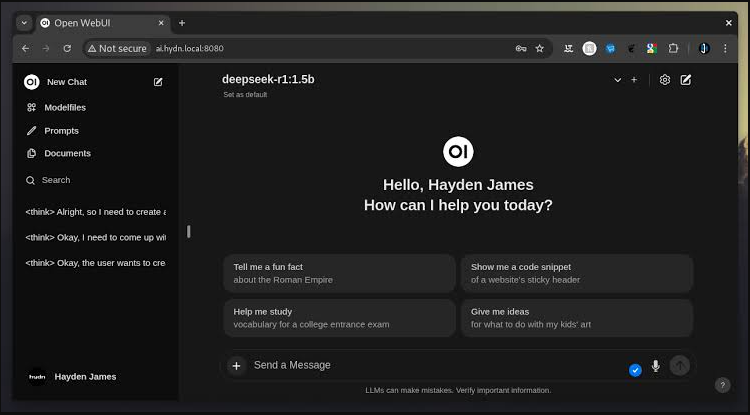The image size is (750, 415).
Task: Click the Not secure site info chip
Action: point(117,48)
